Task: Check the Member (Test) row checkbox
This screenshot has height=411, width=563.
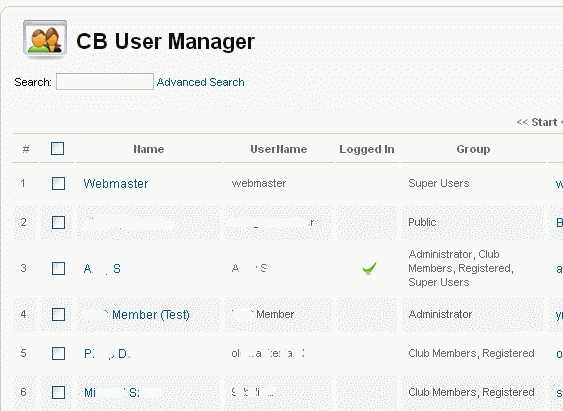Action: [58, 314]
